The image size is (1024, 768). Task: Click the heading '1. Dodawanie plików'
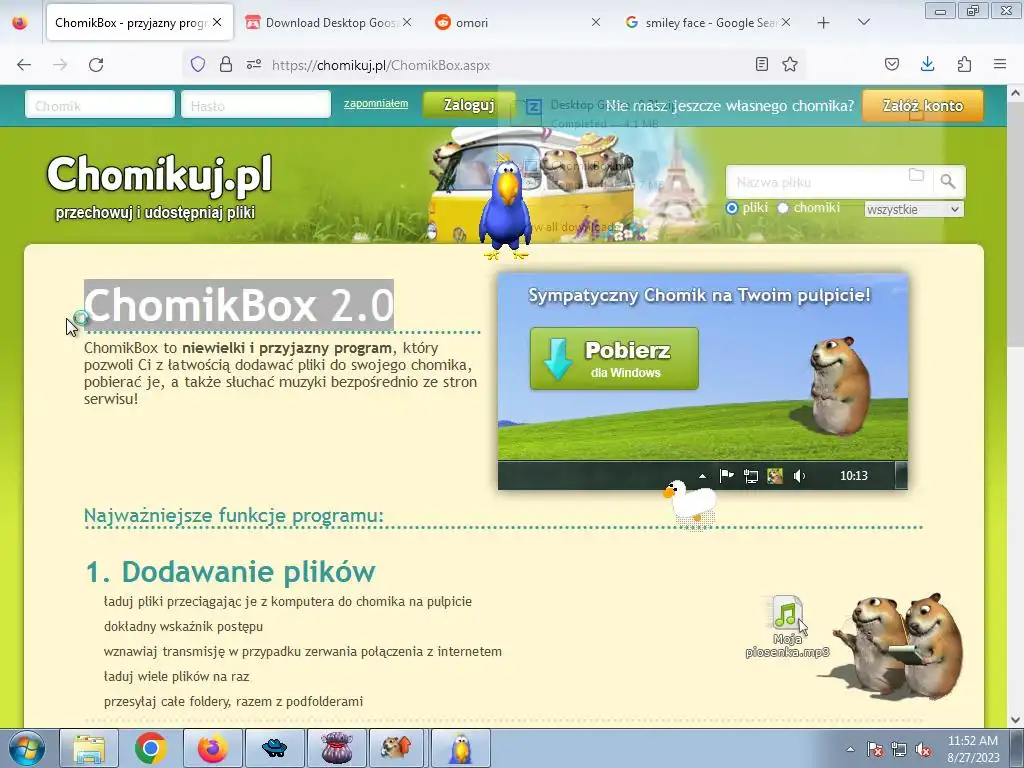231,571
